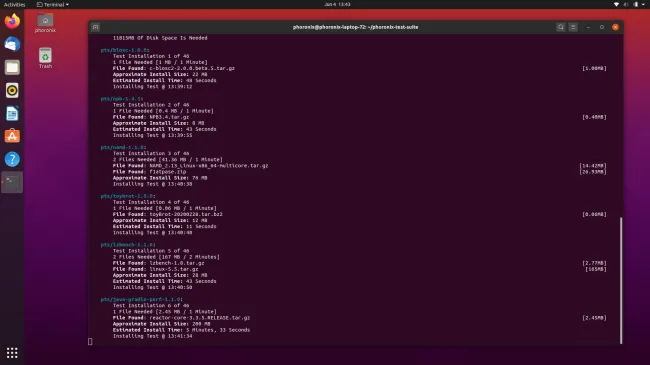This screenshot has height=365, width=650.
Task: Open the Terminal app menu dropdown
Action: pyautogui.click(x=53, y=5)
